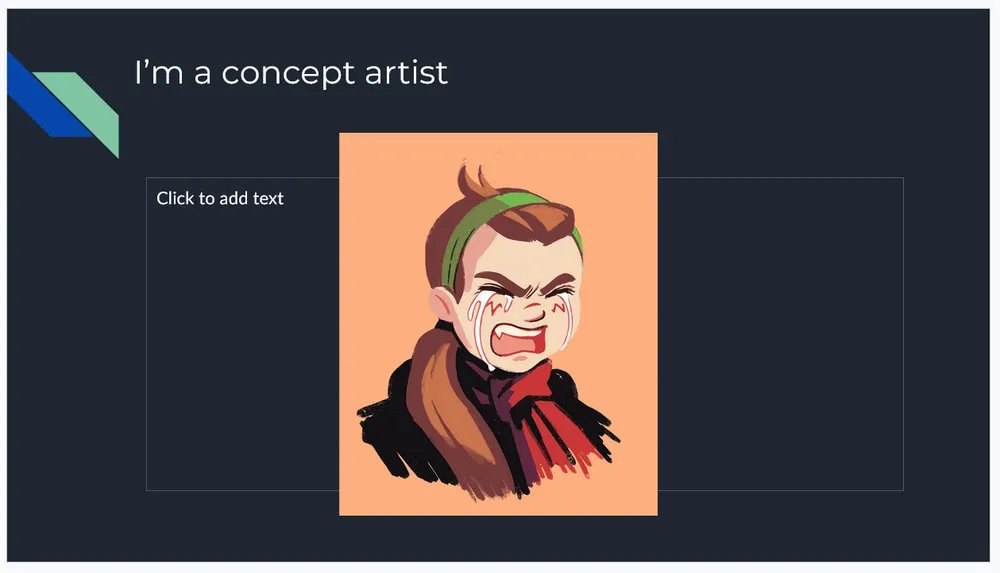Viewport: 1000px width, 573px height.
Task: Click the brown shawl on character's shoulder
Action: tap(450, 408)
